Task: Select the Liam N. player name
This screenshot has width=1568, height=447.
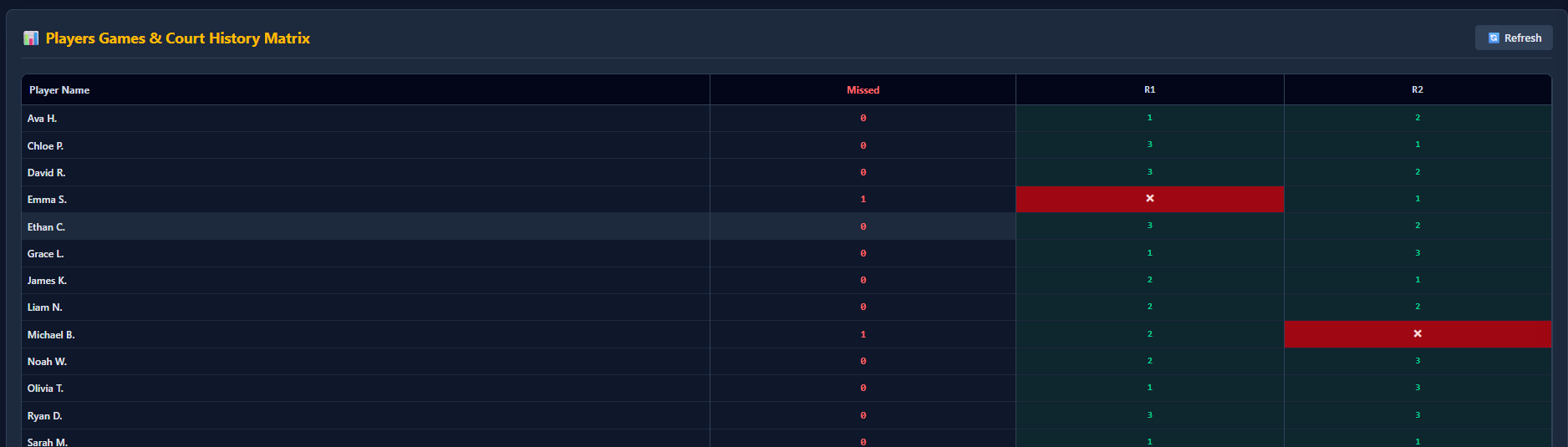Action: pos(44,307)
